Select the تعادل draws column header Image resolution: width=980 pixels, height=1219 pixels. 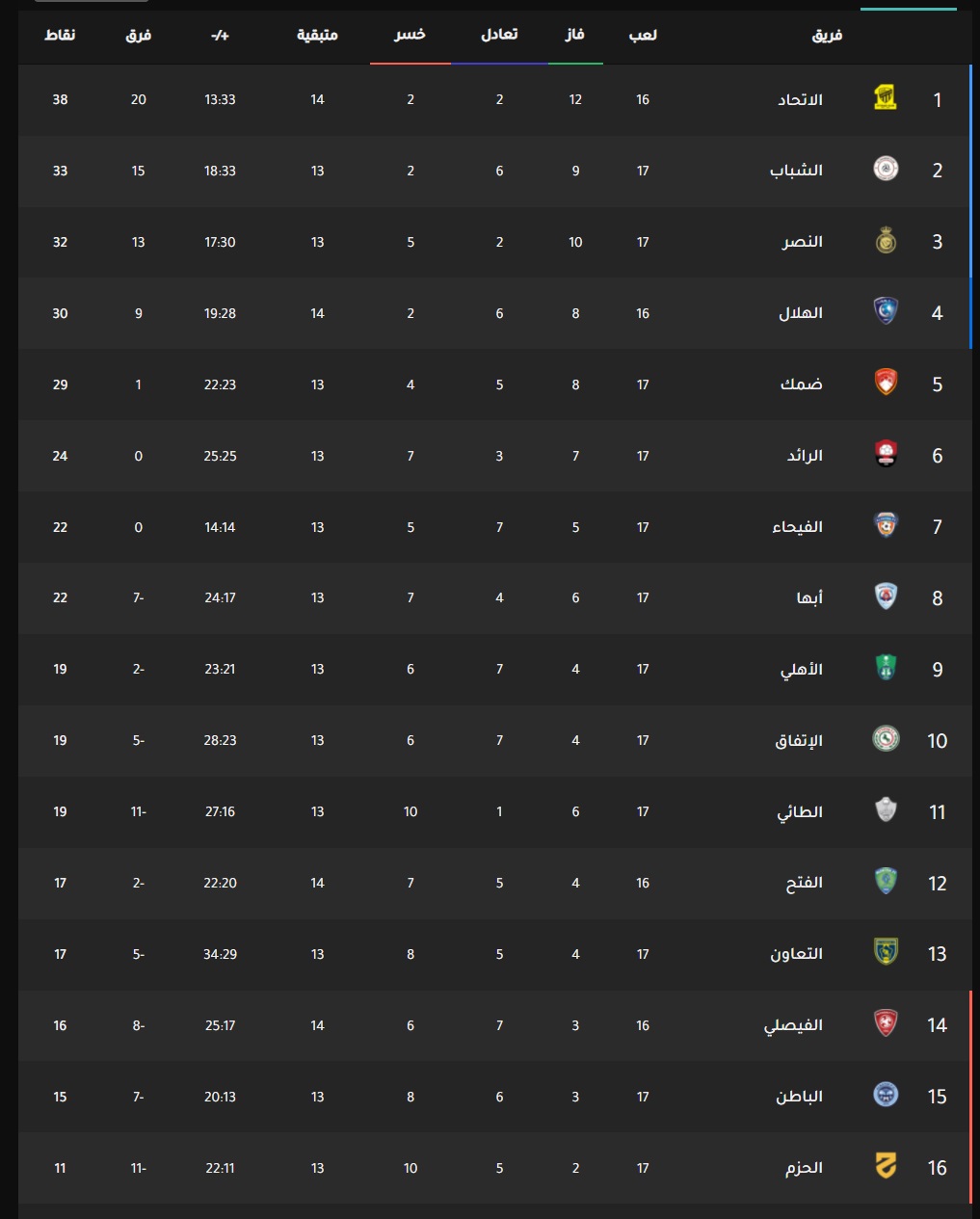coord(499,35)
